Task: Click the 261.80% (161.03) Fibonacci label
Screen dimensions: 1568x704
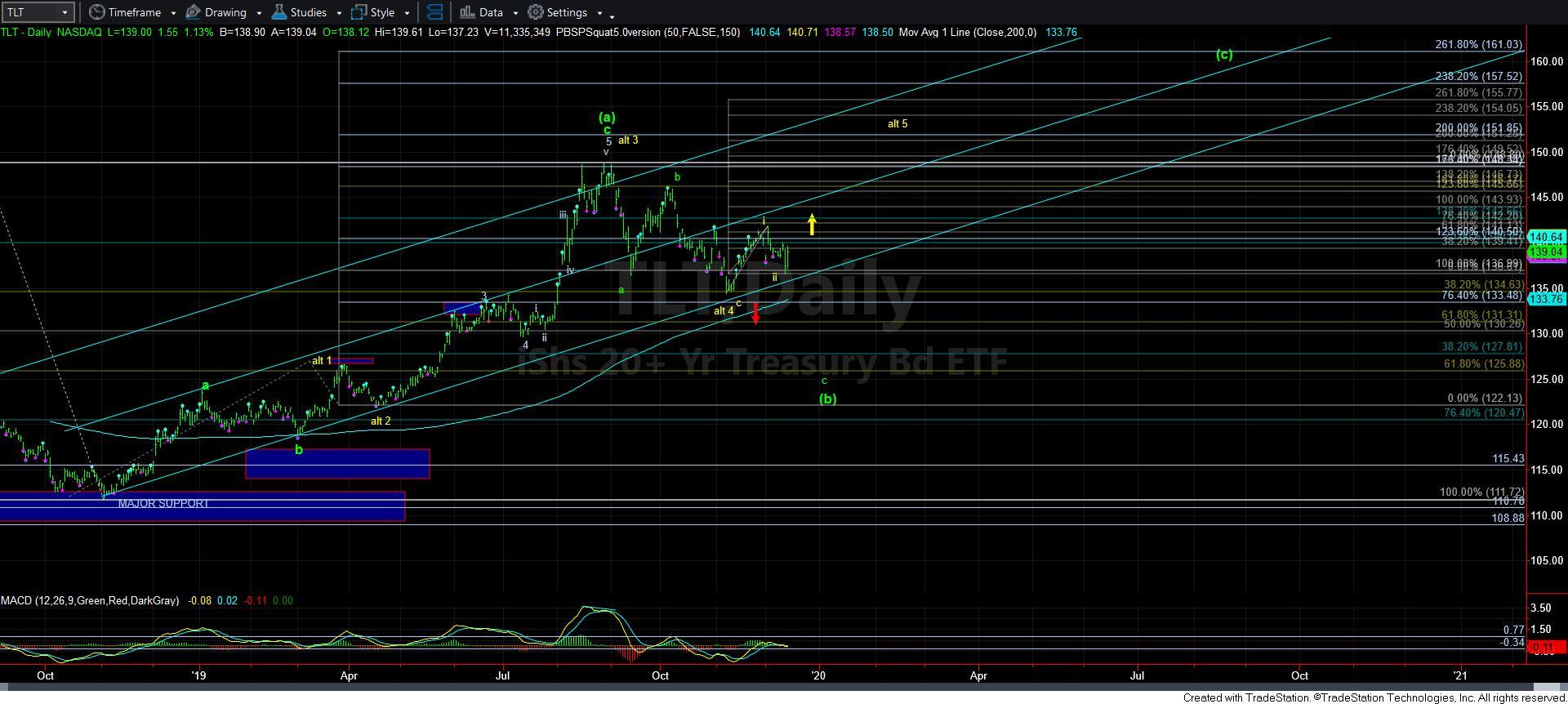Action: tap(1479, 45)
